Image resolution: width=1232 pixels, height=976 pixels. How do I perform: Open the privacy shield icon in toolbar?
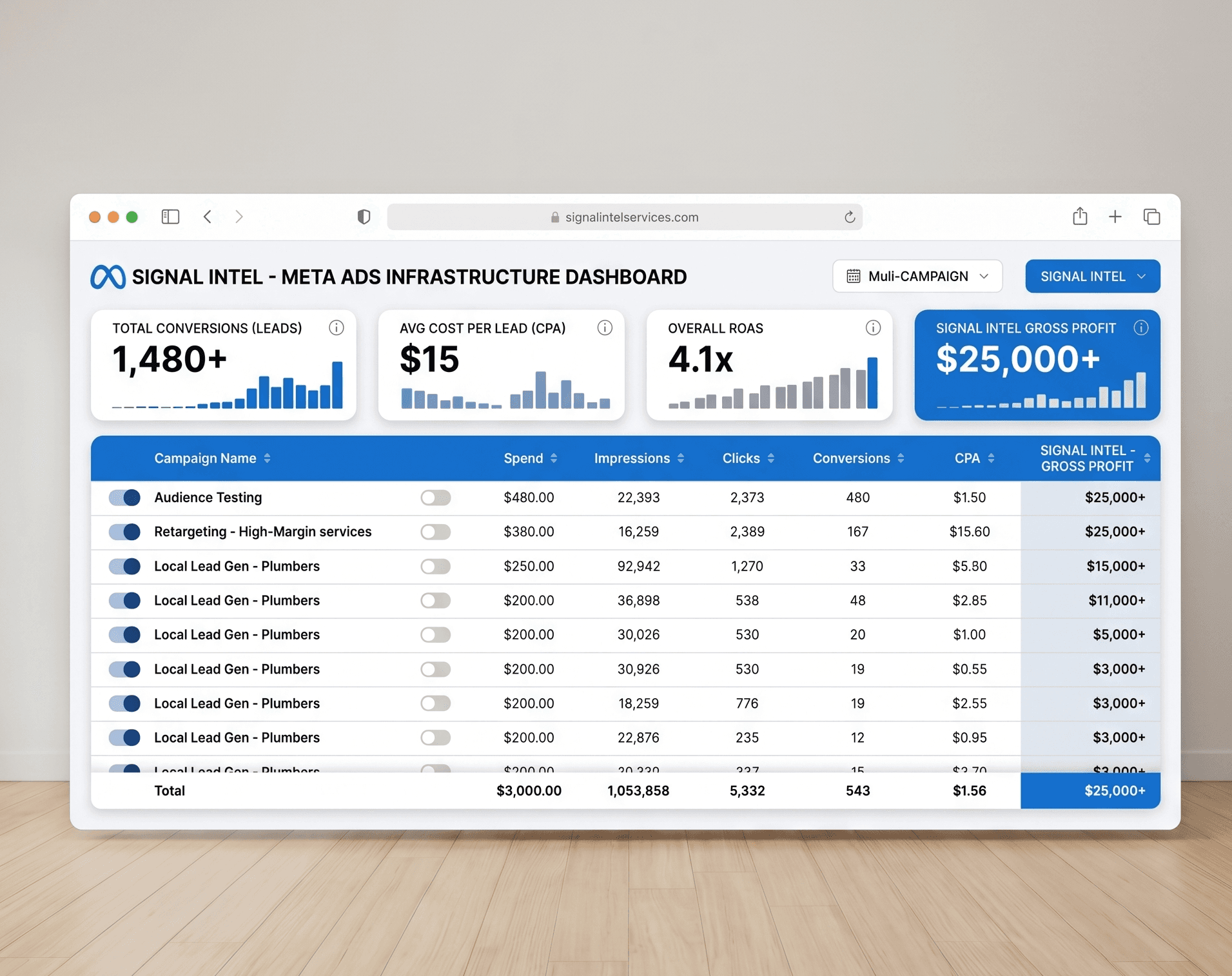click(364, 217)
